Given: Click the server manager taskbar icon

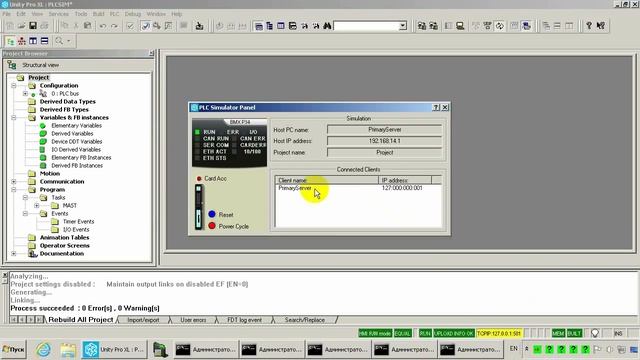Looking at the screenshot, I should (x=160, y=350).
